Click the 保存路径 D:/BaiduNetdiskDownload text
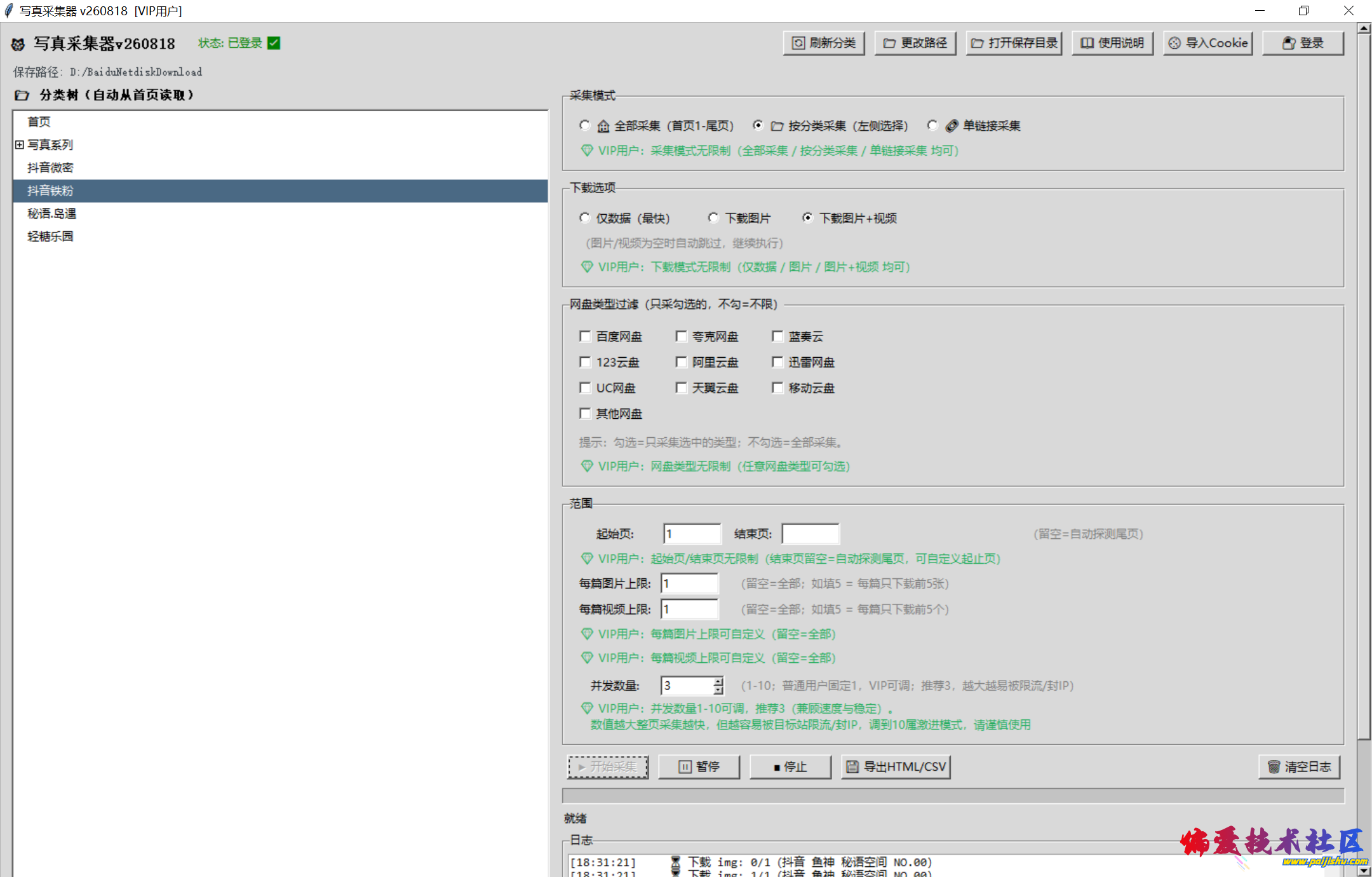 pyautogui.click(x=108, y=72)
